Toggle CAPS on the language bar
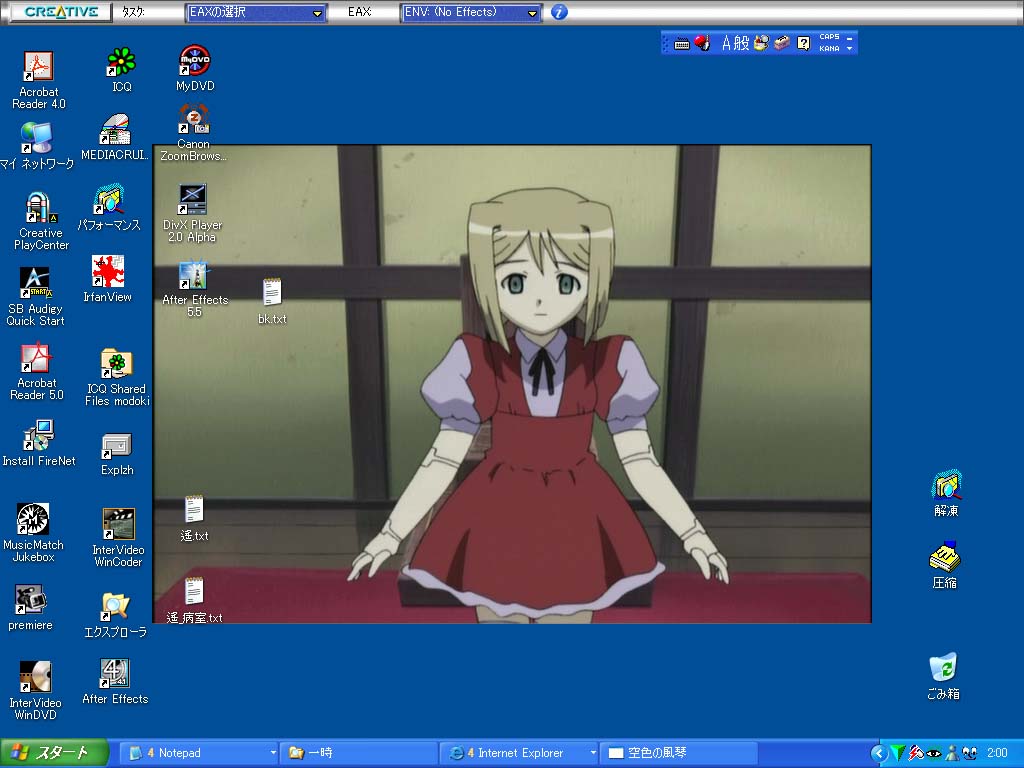1024x768 pixels. pyautogui.click(x=829, y=37)
